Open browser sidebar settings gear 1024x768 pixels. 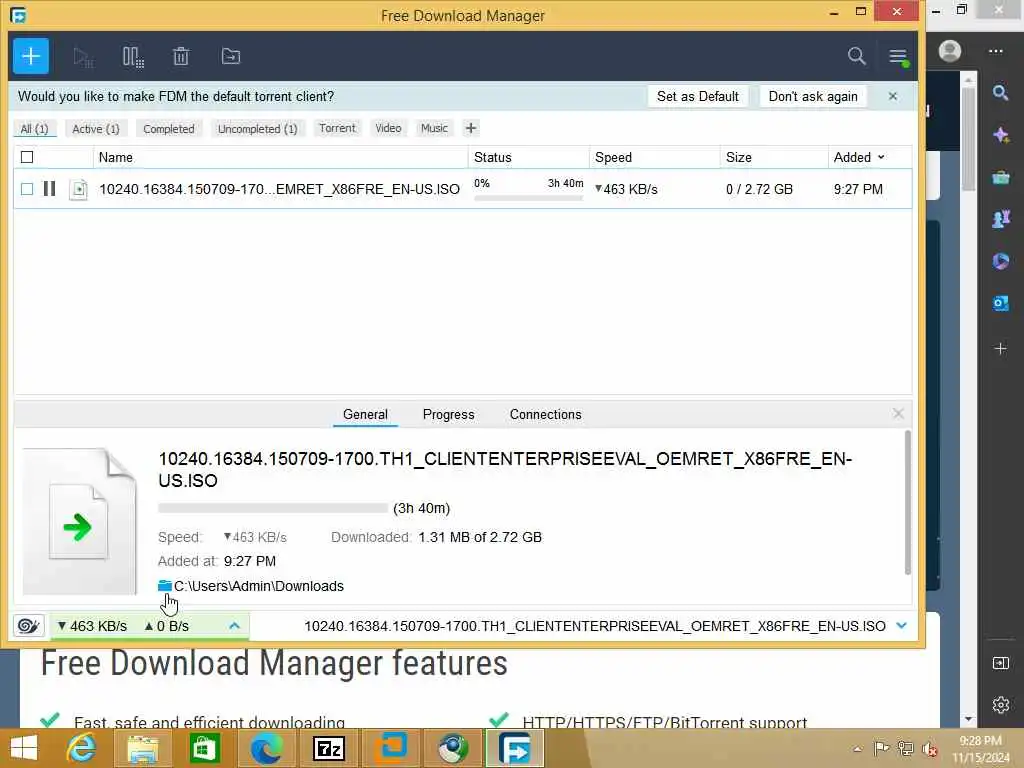point(1000,705)
